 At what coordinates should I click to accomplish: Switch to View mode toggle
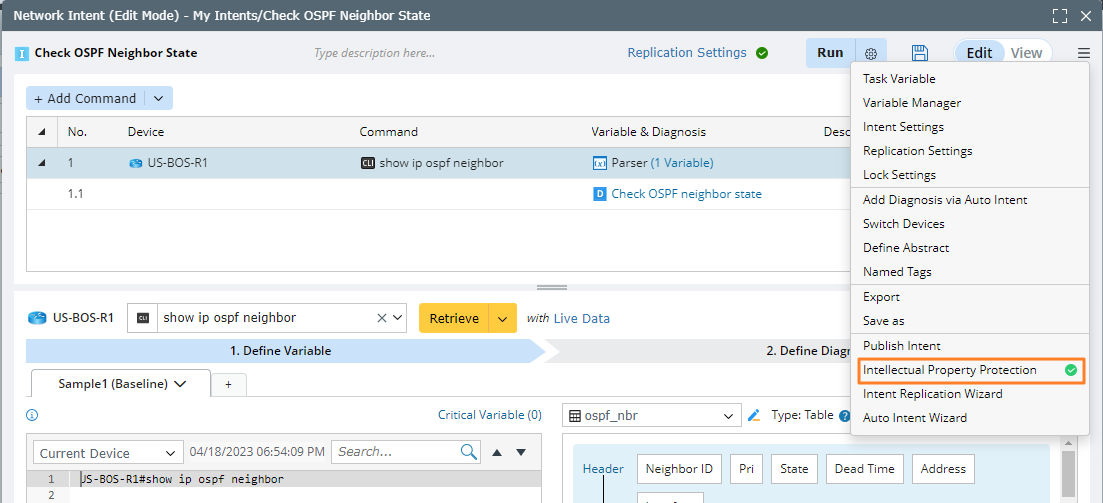coord(1026,53)
